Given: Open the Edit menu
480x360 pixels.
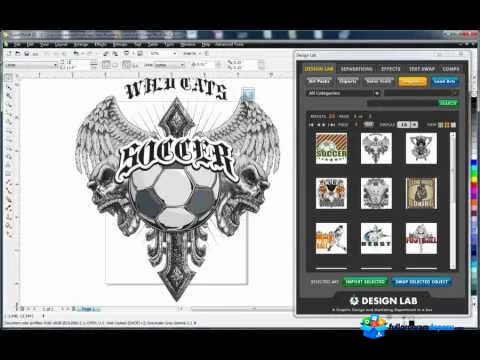Looking at the screenshot, I should pos(30,44).
